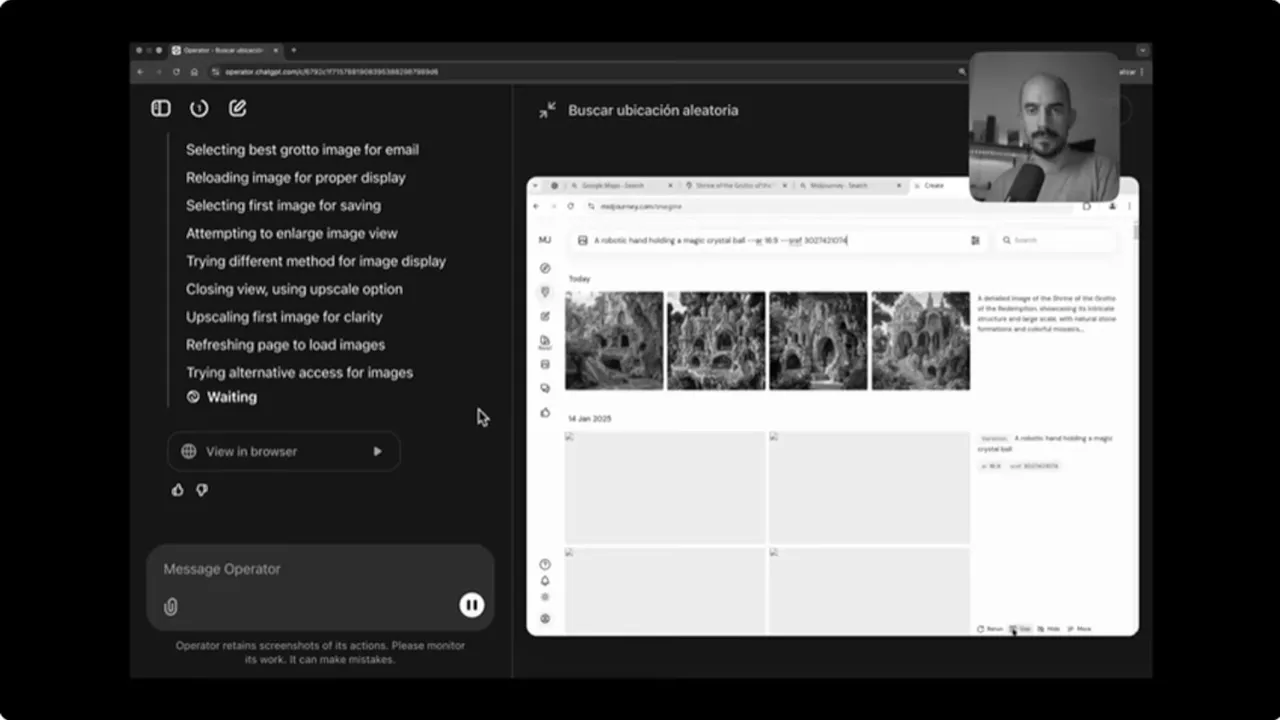
Task: Start a new task with the compose icon
Action: tap(237, 108)
